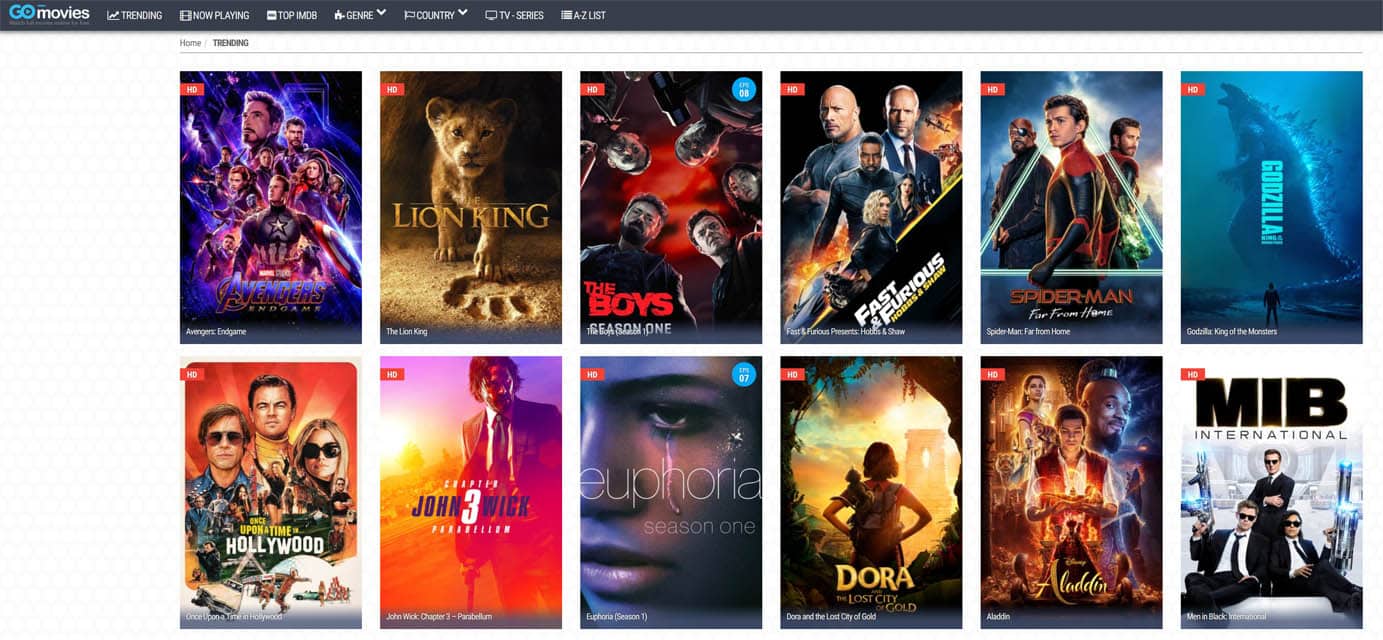1383x640 pixels.
Task: Click HD badge on John Wick poster
Action: tap(392, 374)
